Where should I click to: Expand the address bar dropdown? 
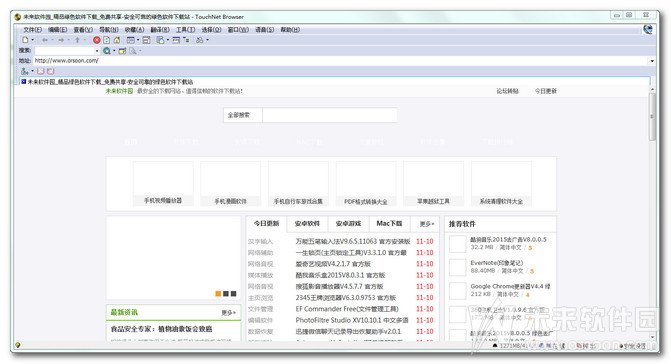coord(652,61)
